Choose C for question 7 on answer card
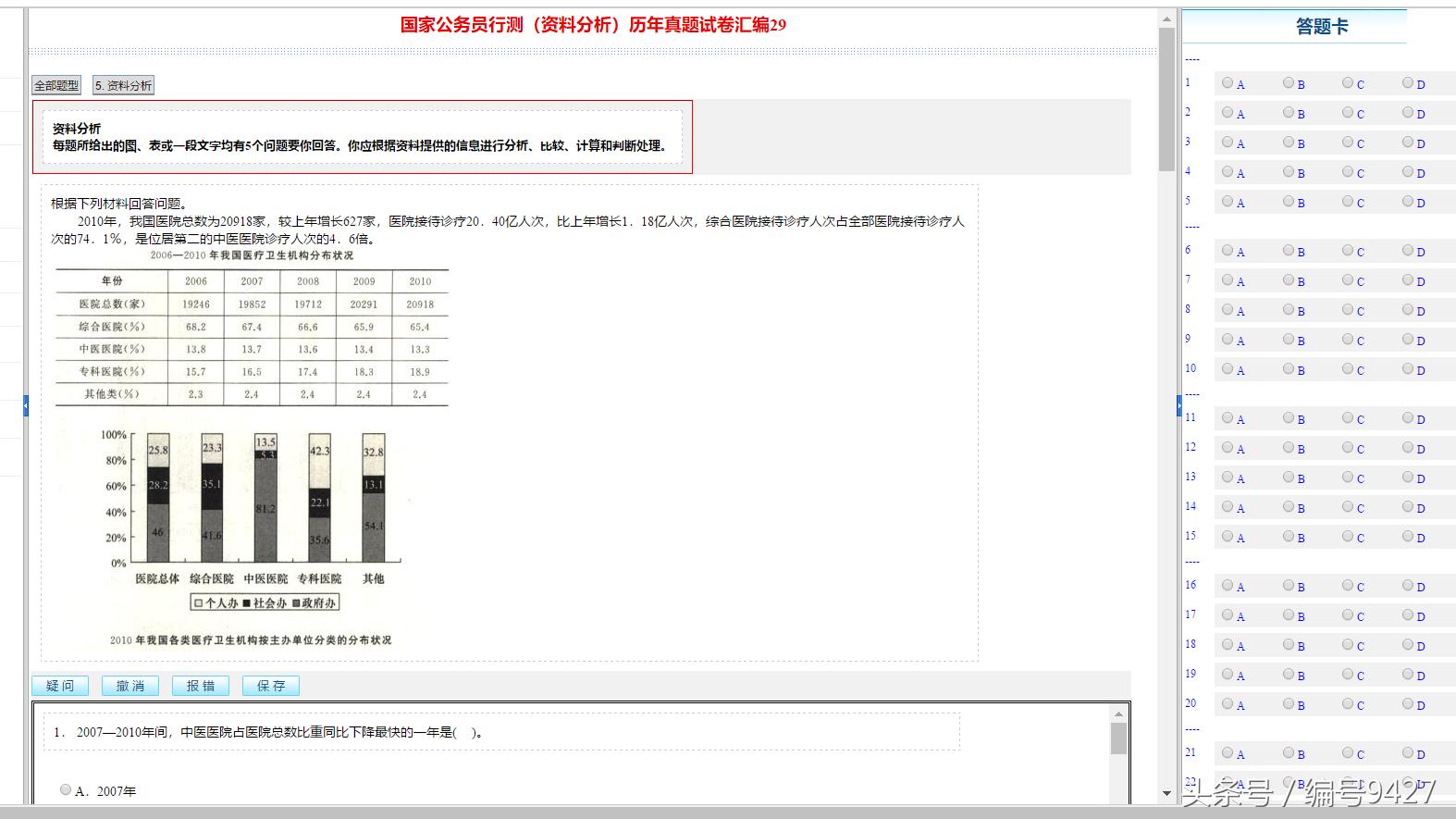Viewport: 1456px width, 819px height. [x=1348, y=279]
